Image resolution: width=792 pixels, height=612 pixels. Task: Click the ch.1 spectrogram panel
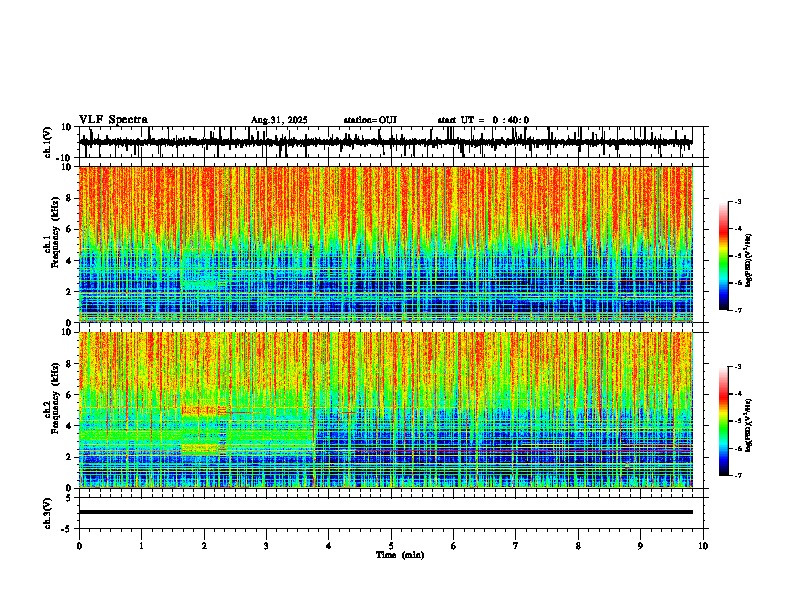pyautogui.click(x=385, y=244)
